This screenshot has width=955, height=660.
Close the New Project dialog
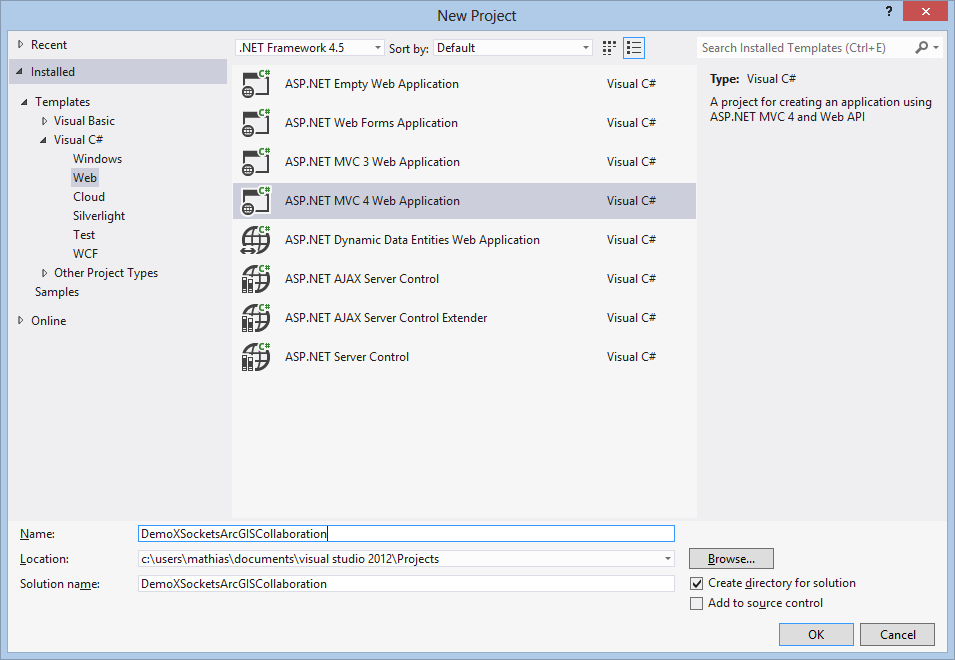[x=925, y=11]
